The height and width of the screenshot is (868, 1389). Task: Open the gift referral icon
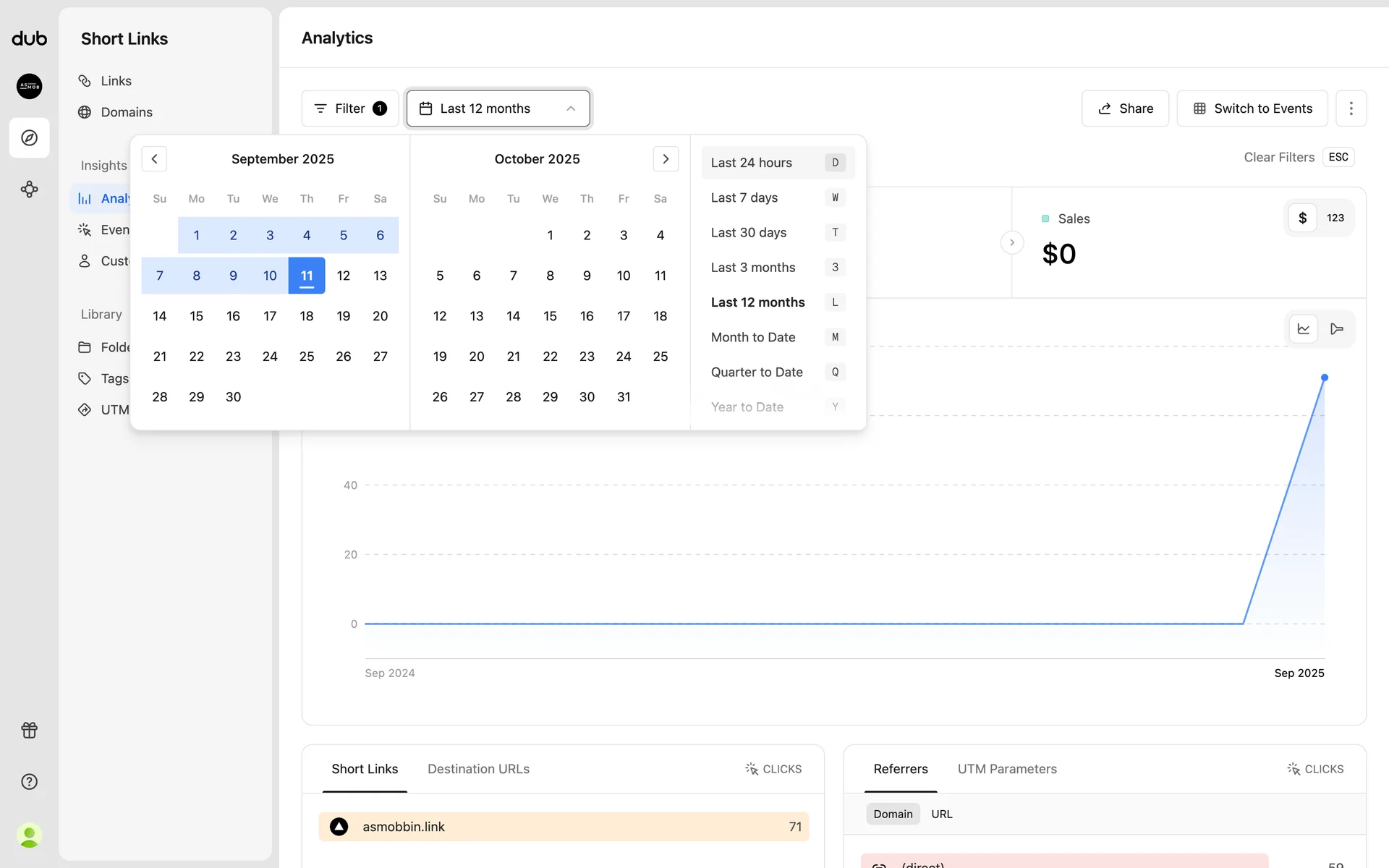coord(29,730)
